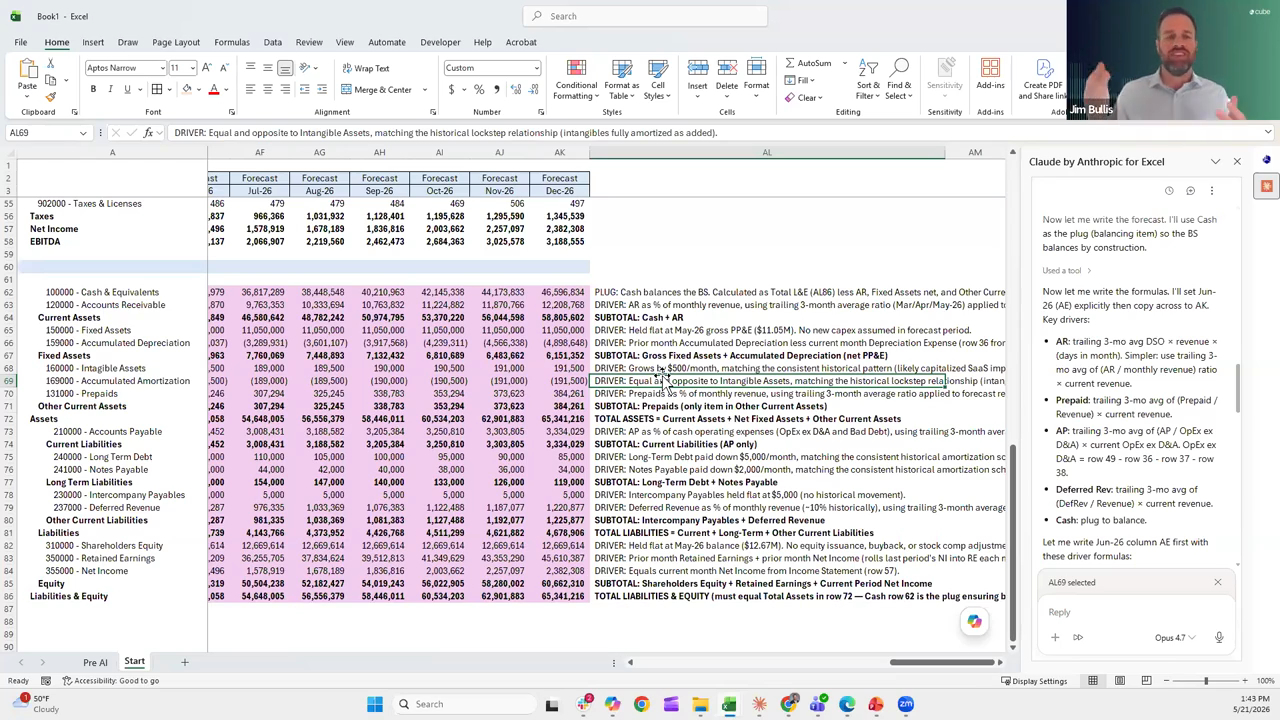Viewport: 1280px width, 720px height.
Task: Expand the formula bar chevron
Action: 1268,132
